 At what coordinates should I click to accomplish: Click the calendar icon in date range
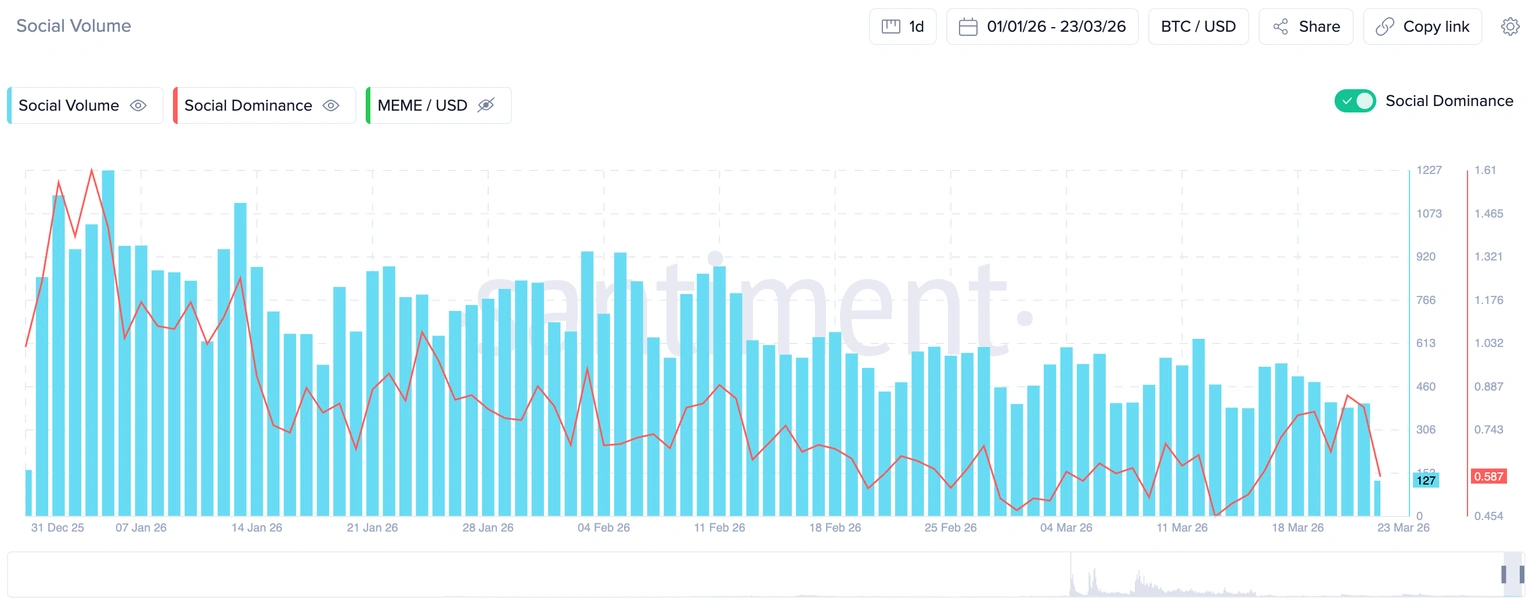pos(967,27)
